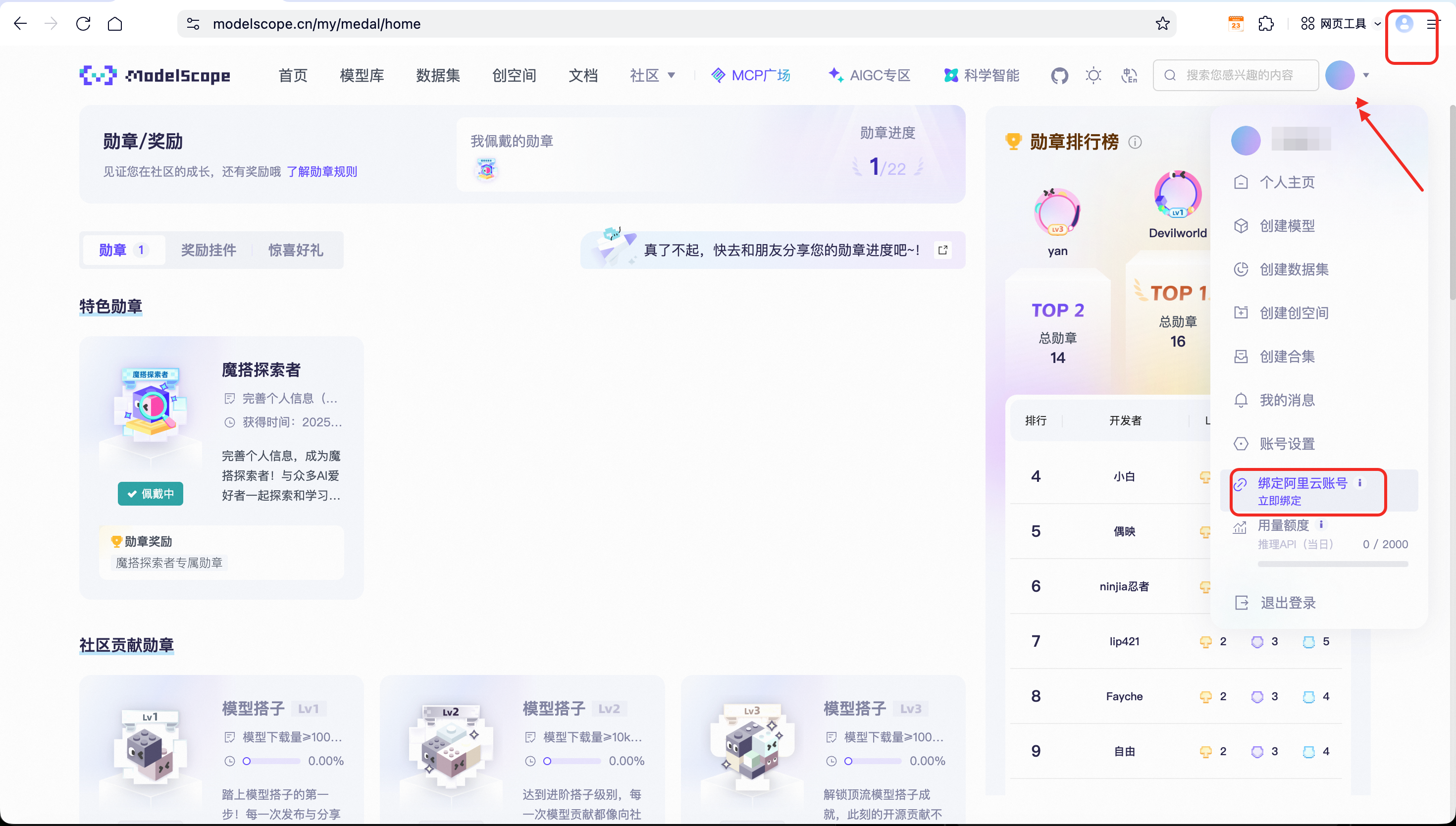Click info icon beside 勋章排行榜
Viewport: 1456px width, 826px height.
[1135, 142]
